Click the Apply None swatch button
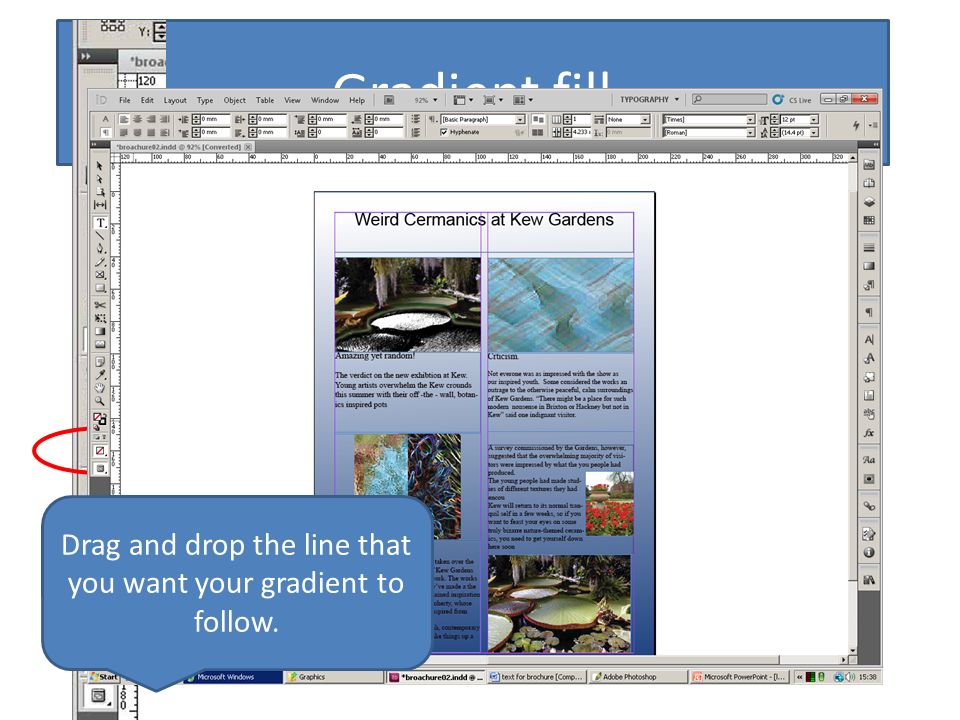 [x=100, y=451]
